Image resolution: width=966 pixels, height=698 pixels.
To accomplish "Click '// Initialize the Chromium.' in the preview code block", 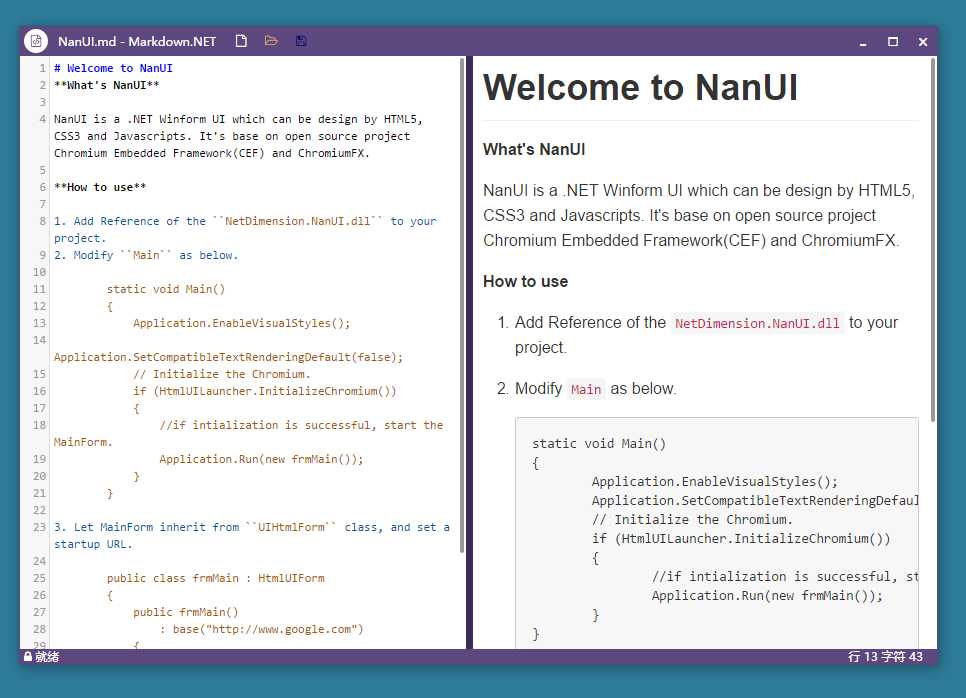I will point(692,519).
